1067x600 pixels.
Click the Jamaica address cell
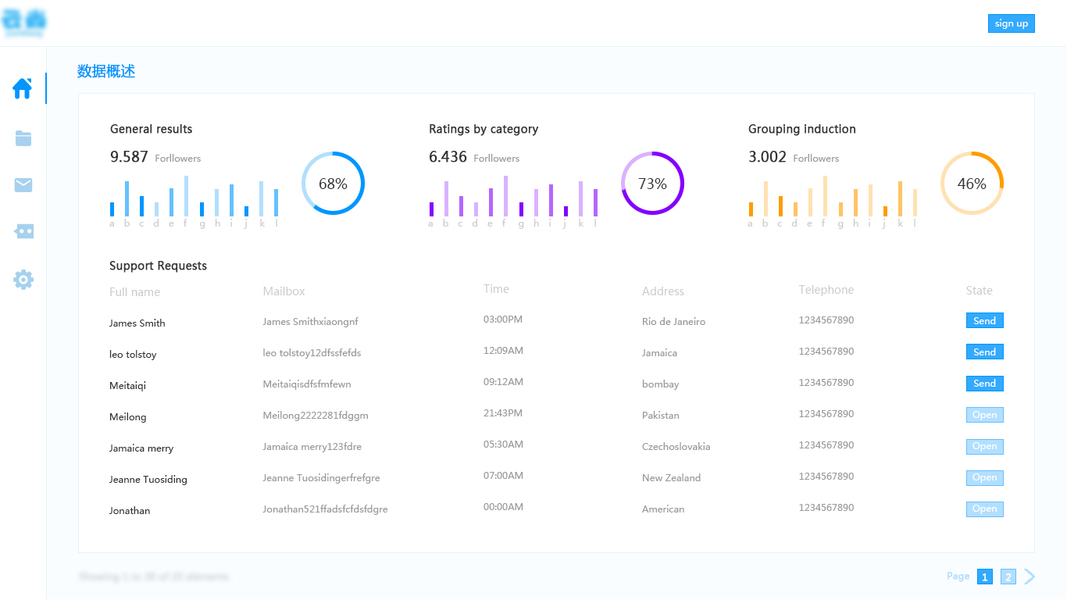pyautogui.click(x=659, y=353)
